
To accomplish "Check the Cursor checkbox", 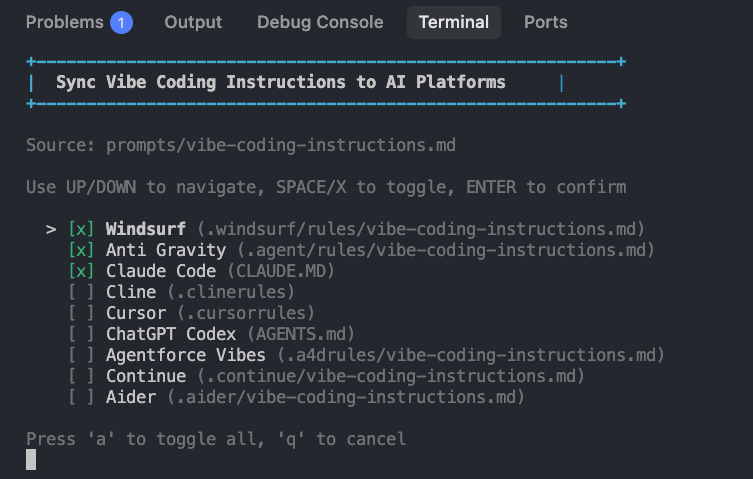I will (x=81, y=313).
